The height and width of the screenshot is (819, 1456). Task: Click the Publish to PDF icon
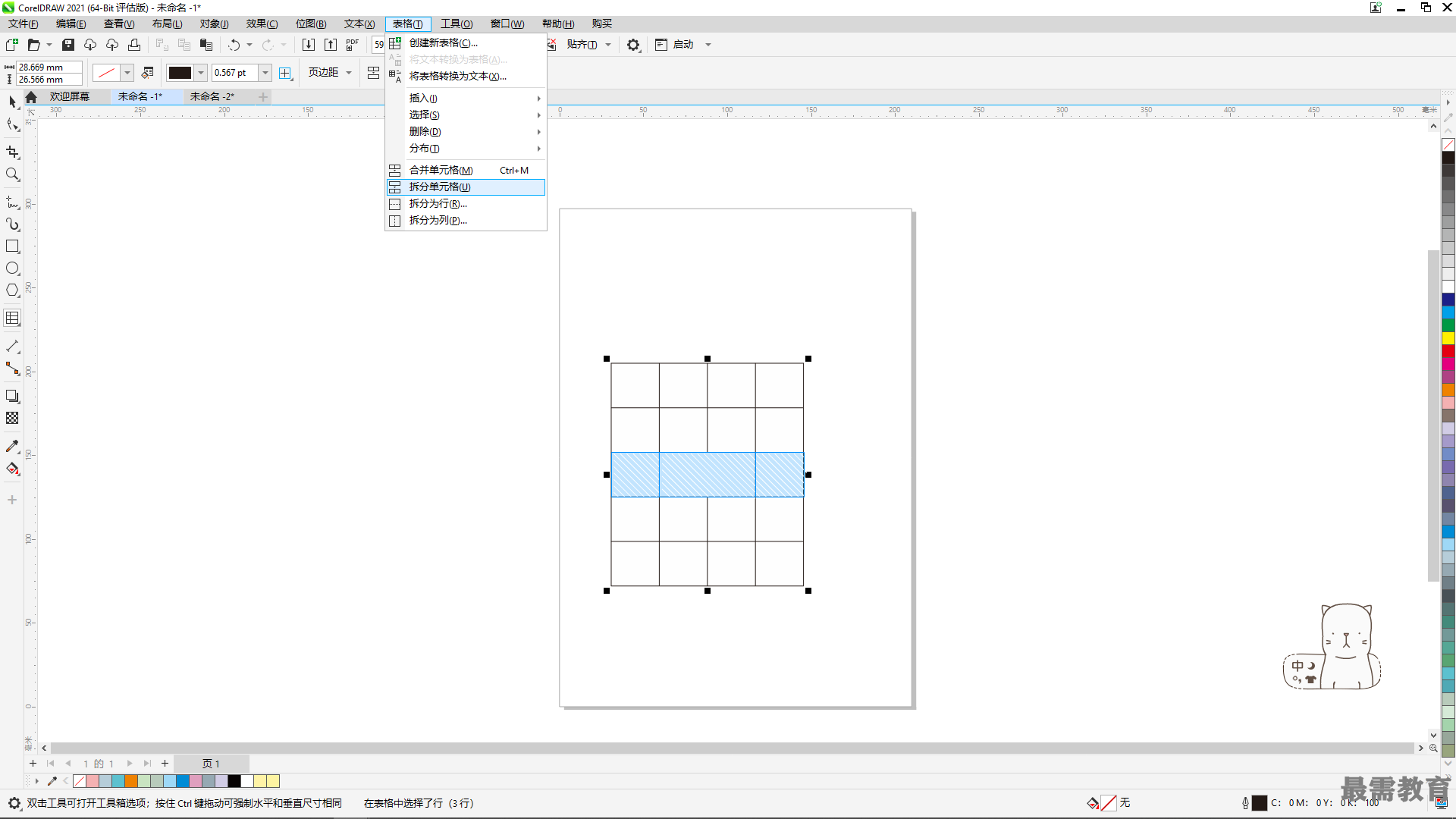click(353, 45)
